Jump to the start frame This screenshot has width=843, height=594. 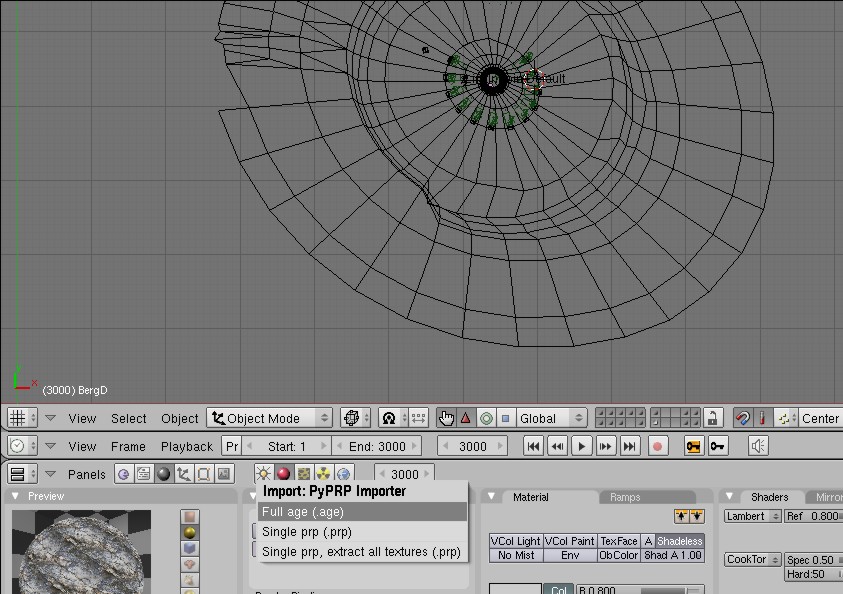(533, 446)
